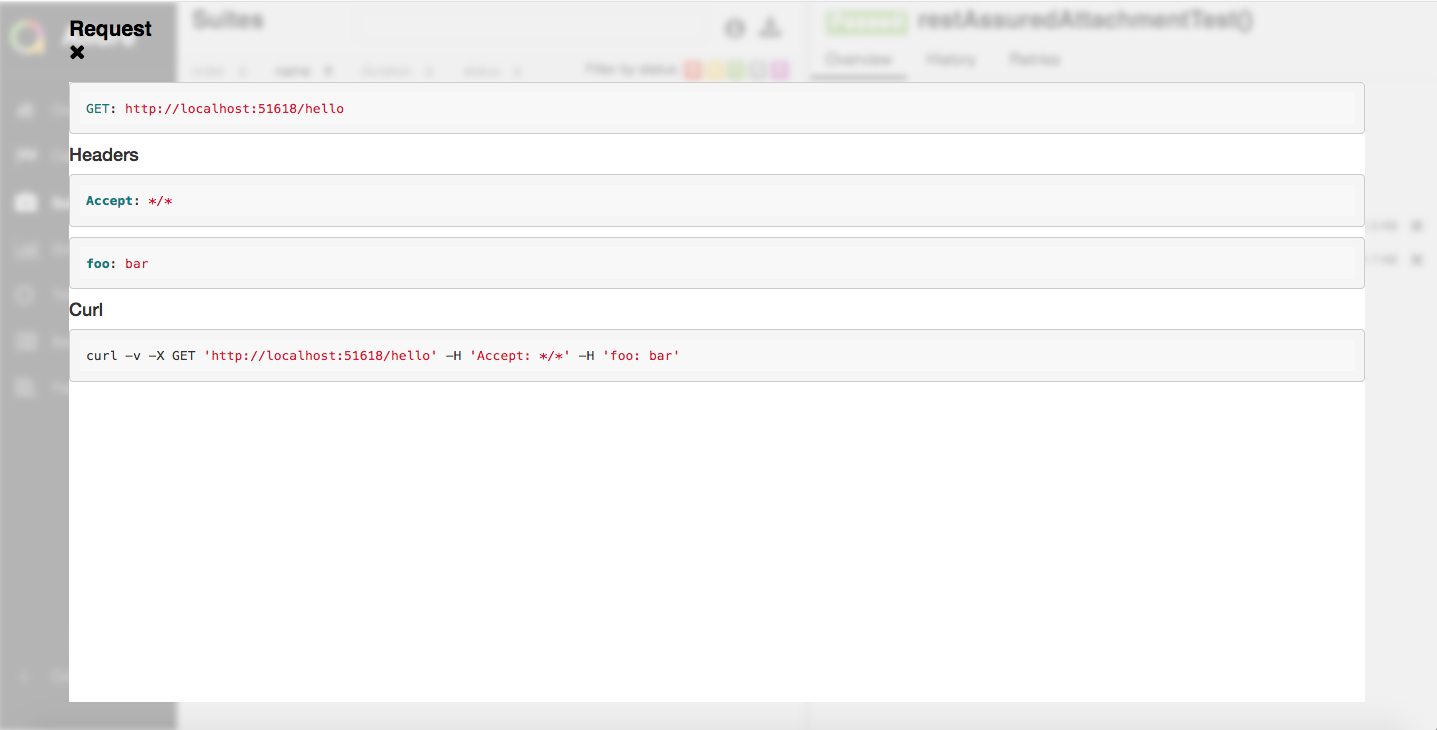Switch to the Overview tab behind modal
The image size is (1437, 730).
[858, 60]
